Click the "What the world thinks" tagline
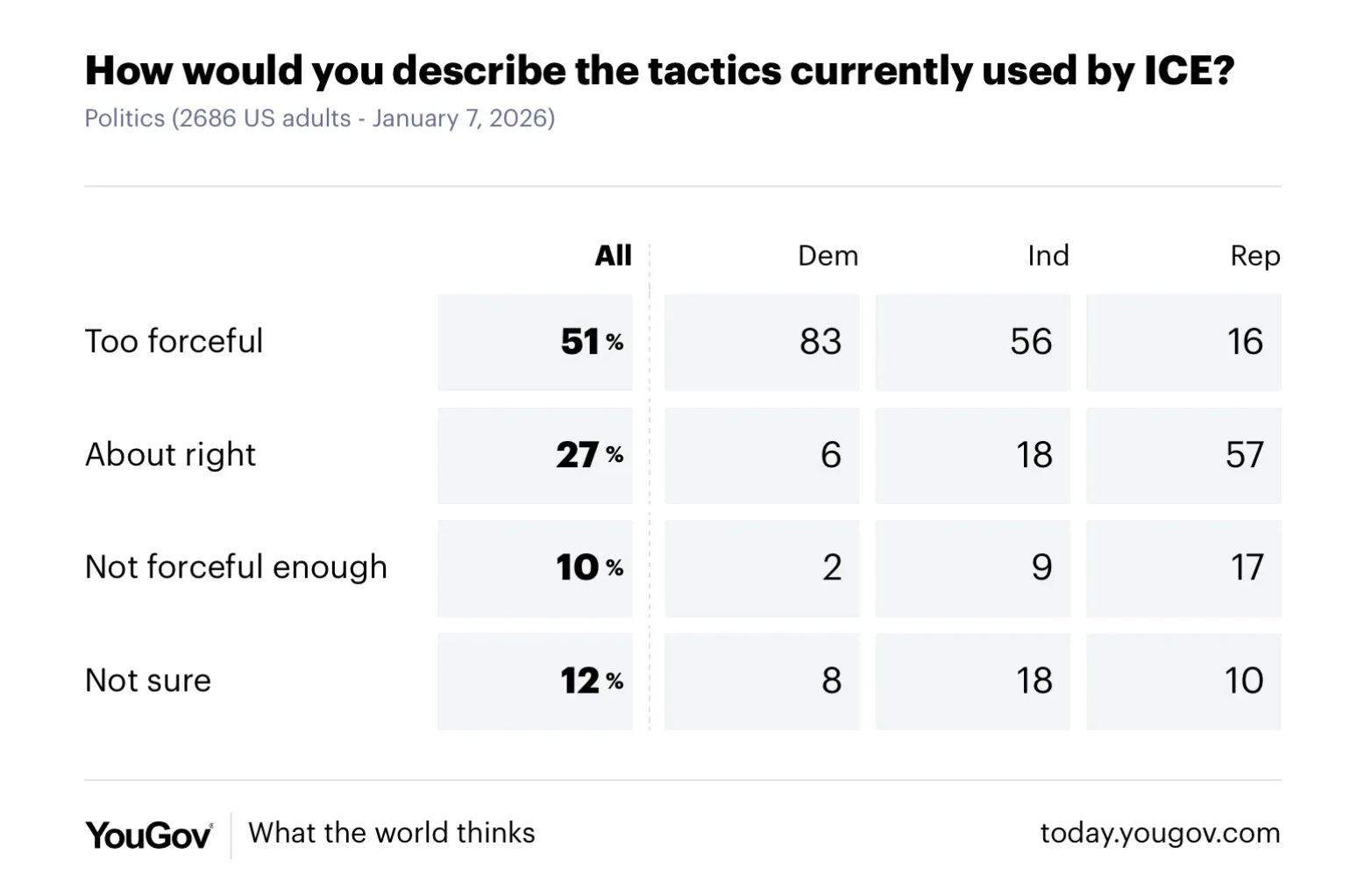 (x=392, y=833)
